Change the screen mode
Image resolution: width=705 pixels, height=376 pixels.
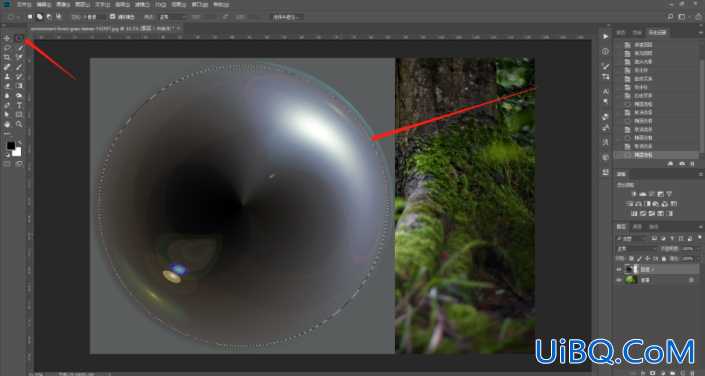point(19,164)
